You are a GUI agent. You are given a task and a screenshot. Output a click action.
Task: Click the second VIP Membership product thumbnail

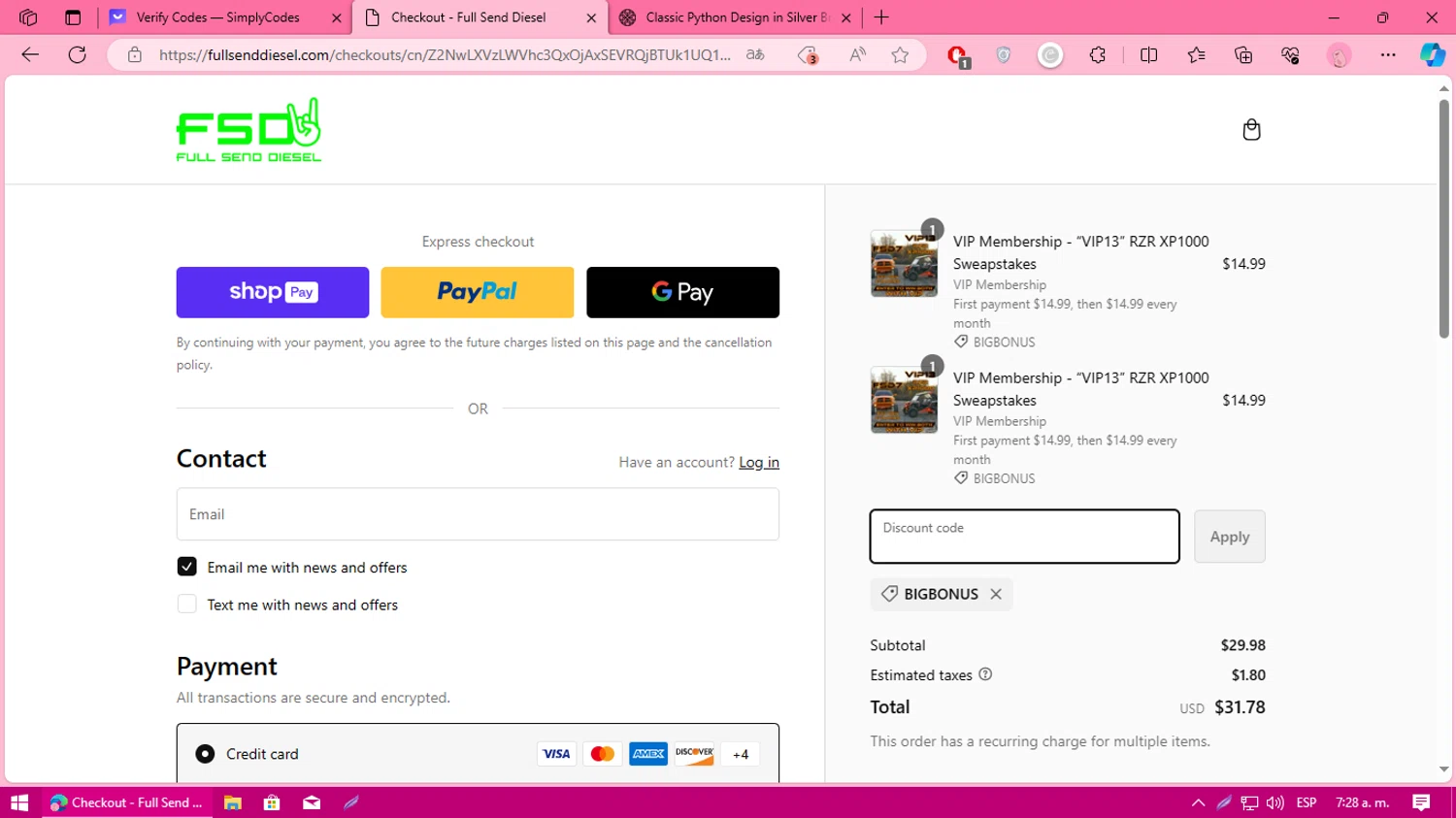(904, 400)
